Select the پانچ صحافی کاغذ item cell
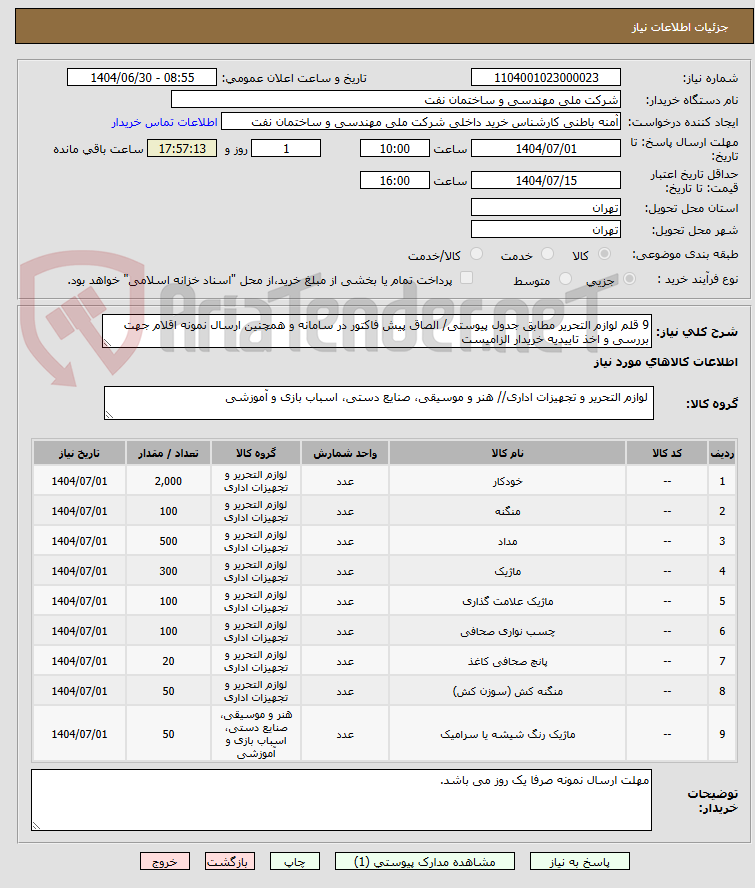 507,661
